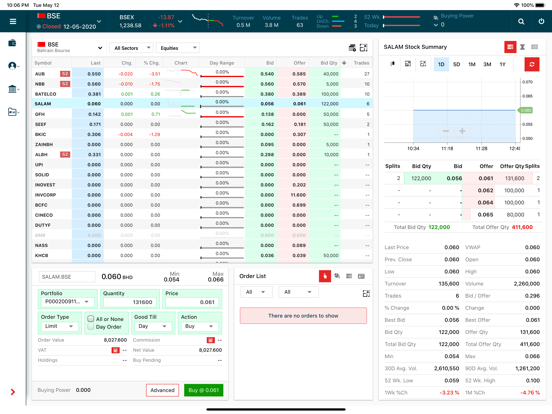552x414 pixels.
Task: Select the 3M chart period tab
Action: tap(487, 64)
